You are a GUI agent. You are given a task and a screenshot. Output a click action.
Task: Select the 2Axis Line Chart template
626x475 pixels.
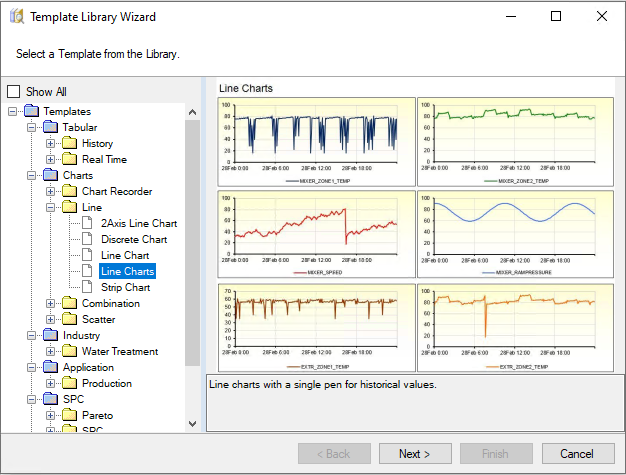(139, 224)
